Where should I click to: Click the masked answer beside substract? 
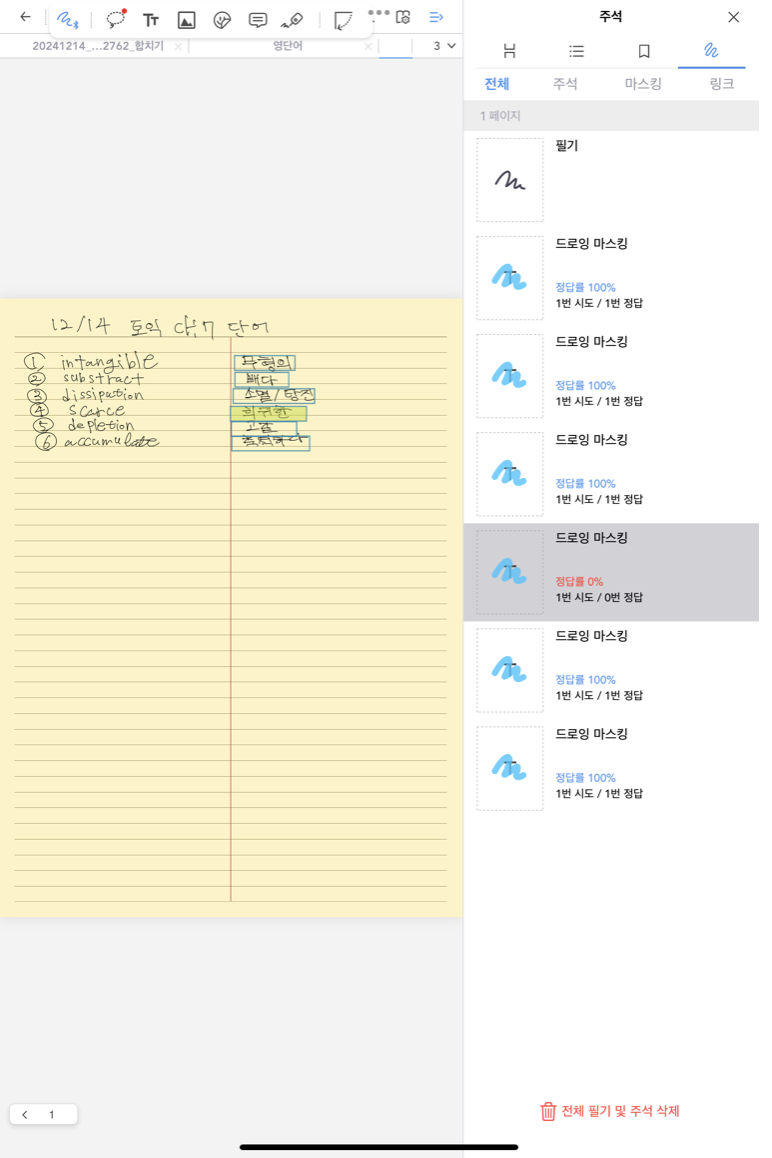pos(261,380)
